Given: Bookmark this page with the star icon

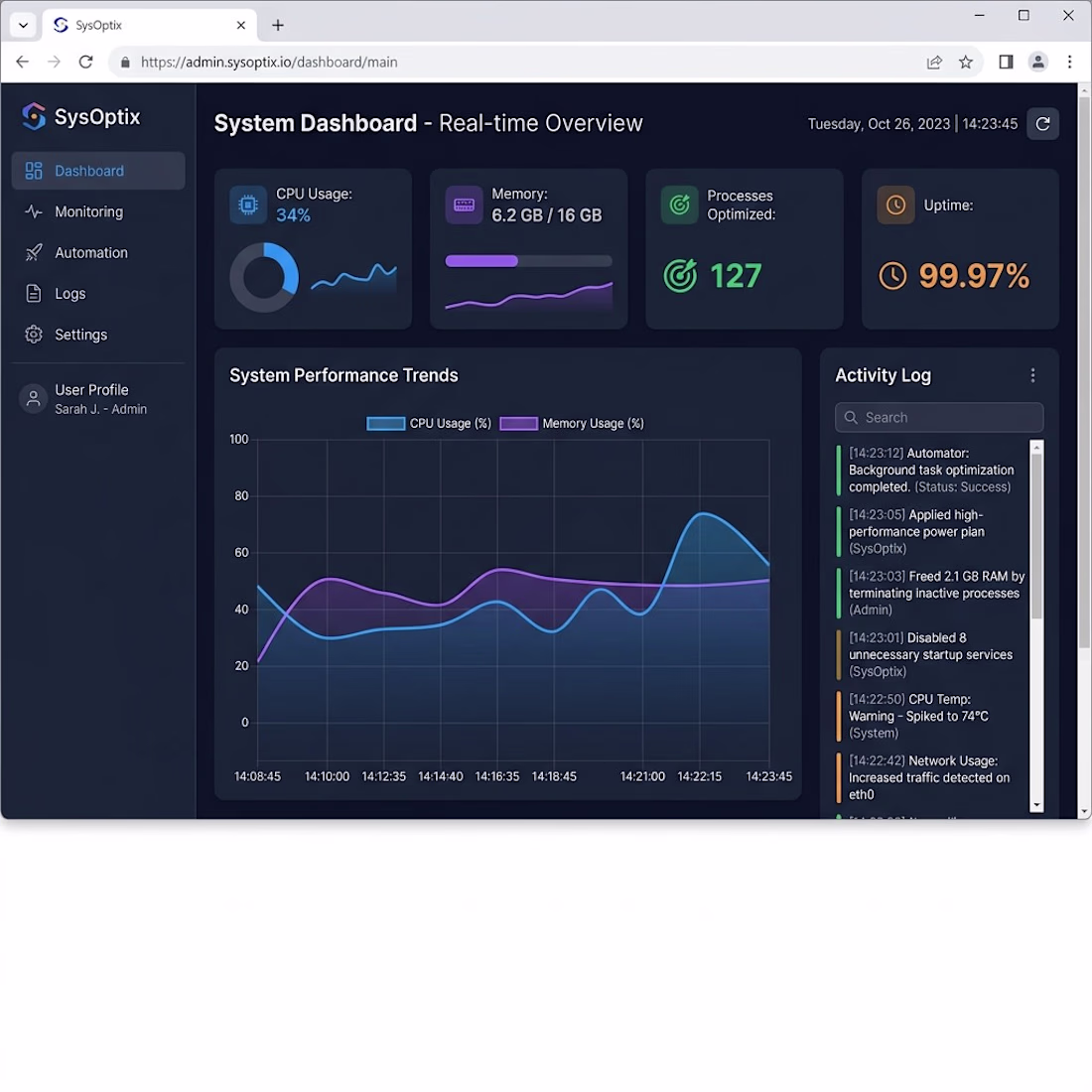Looking at the screenshot, I should [966, 63].
